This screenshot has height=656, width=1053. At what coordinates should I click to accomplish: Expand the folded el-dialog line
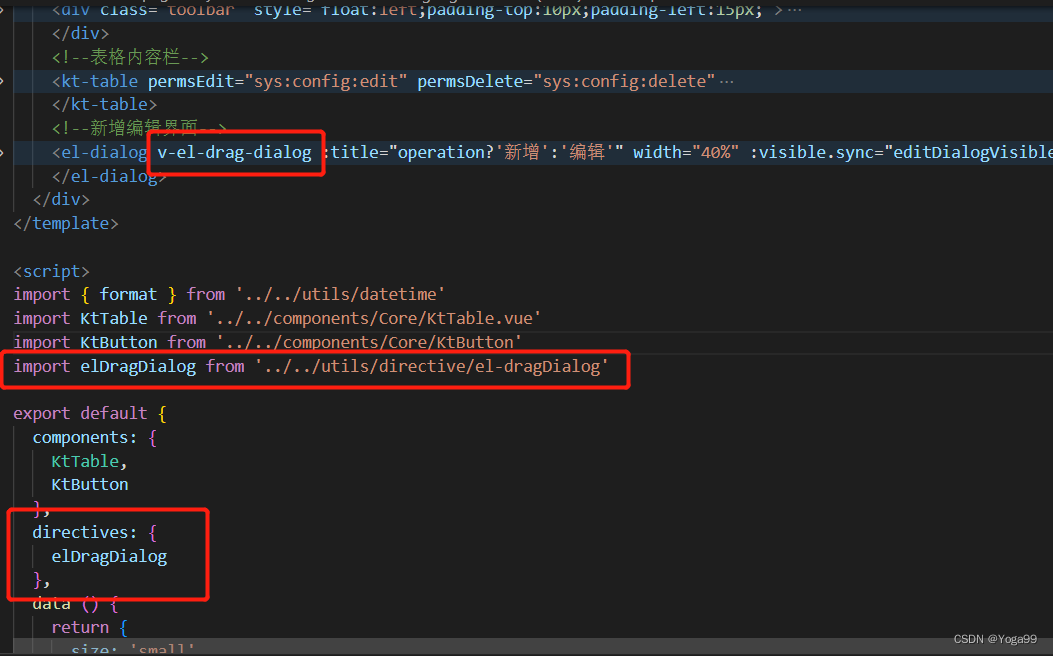tap(2, 152)
